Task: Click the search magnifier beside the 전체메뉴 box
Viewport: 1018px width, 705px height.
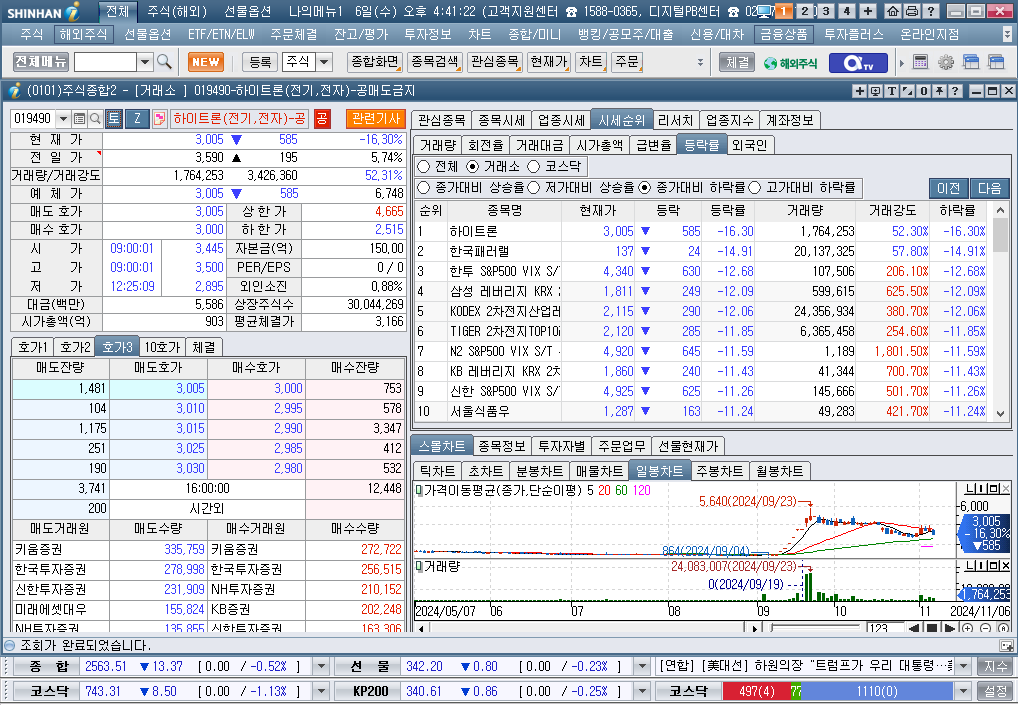Action: tap(164, 62)
